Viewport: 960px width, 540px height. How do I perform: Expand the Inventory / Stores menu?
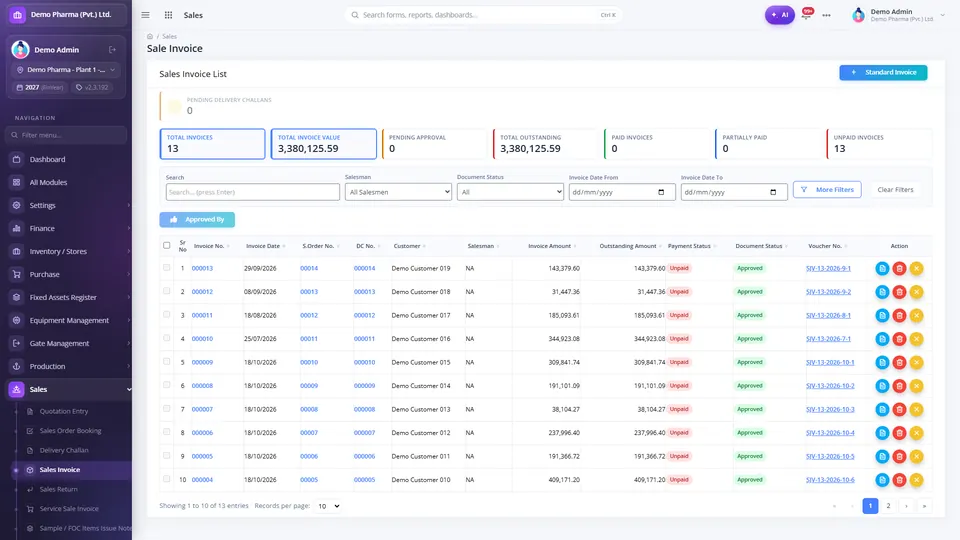(66, 251)
